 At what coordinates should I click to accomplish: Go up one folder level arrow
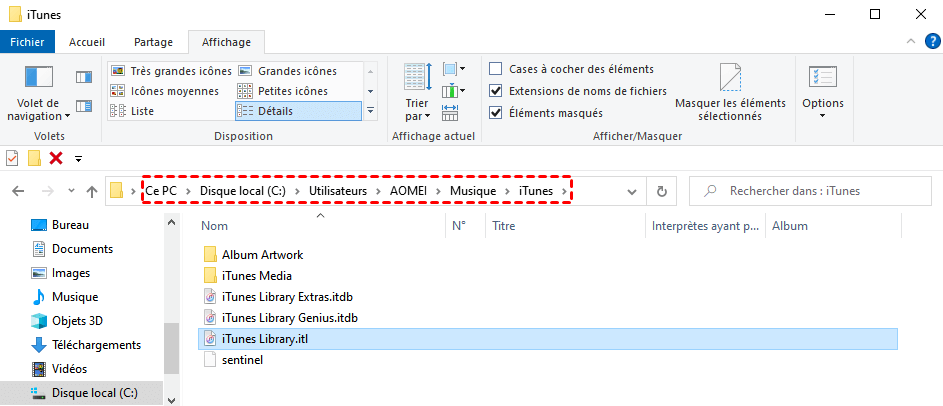coord(91,192)
